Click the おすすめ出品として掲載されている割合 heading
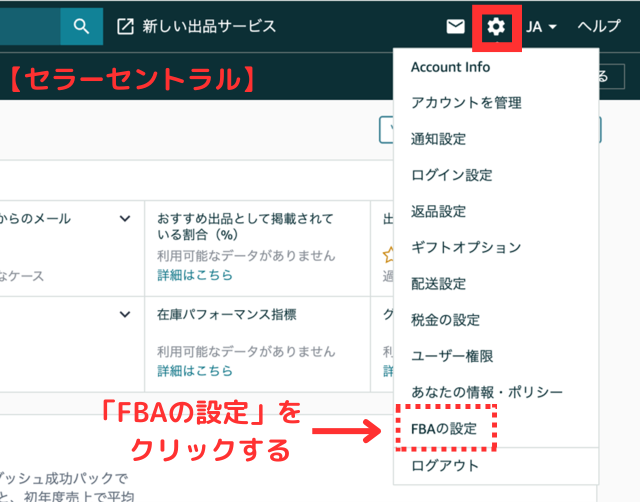The image size is (640, 502). [x=245, y=227]
